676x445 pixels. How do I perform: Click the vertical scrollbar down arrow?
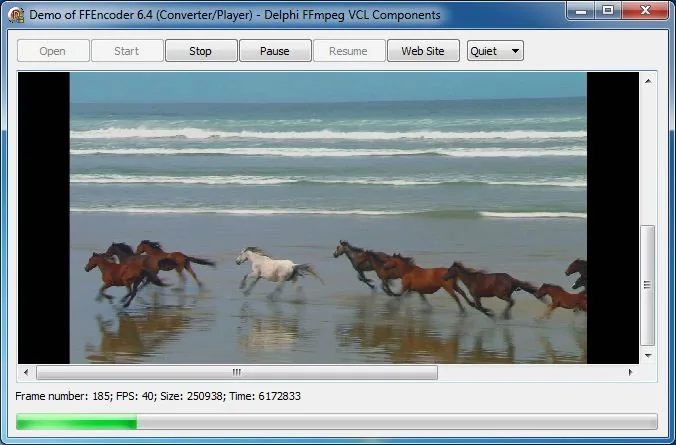pos(648,356)
